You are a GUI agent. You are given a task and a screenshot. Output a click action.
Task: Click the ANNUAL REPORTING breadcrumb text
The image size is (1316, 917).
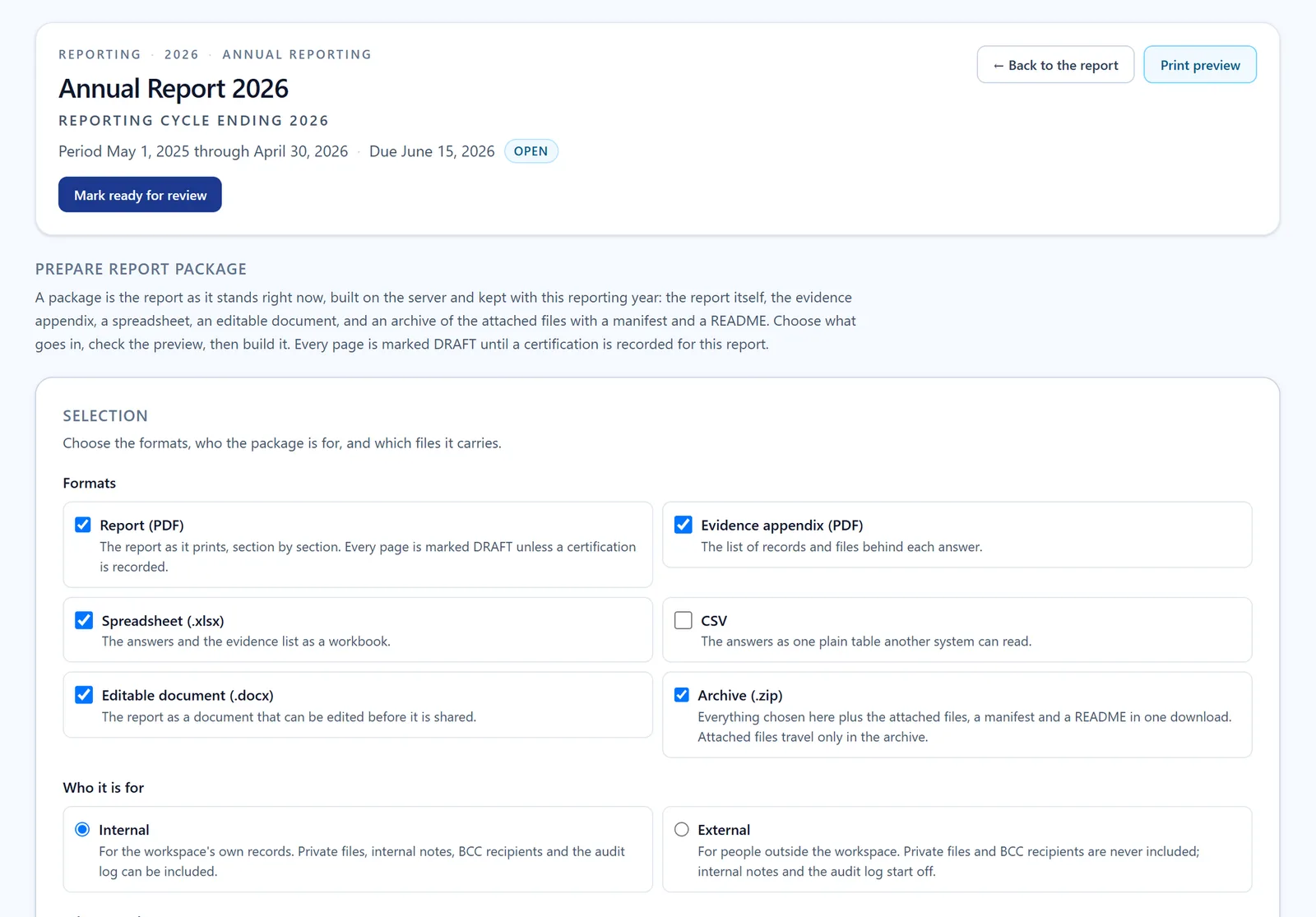(297, 54)
